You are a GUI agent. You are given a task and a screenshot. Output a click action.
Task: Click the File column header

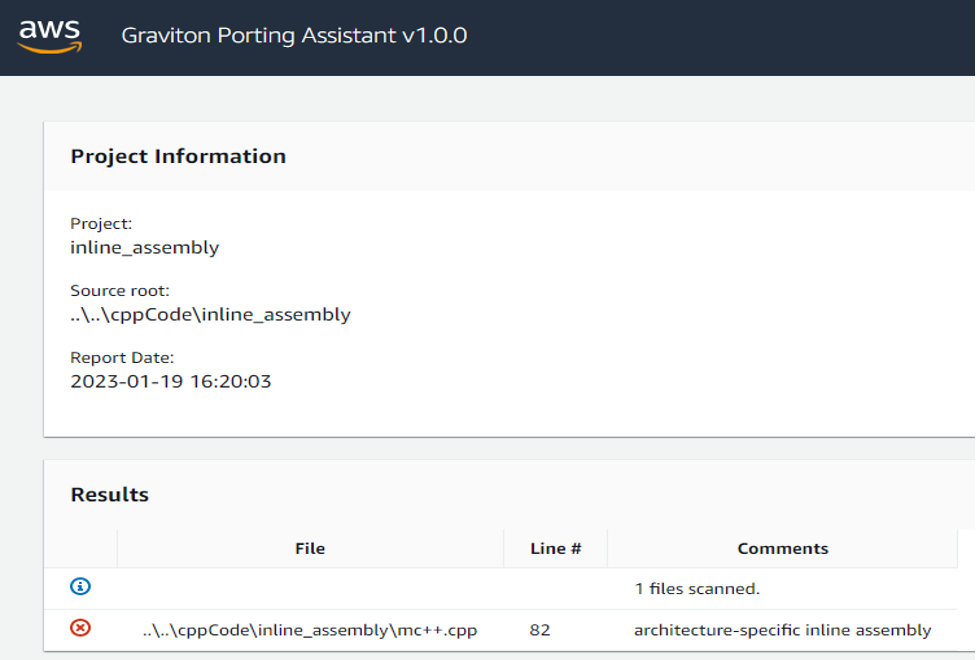pos(310,548)
